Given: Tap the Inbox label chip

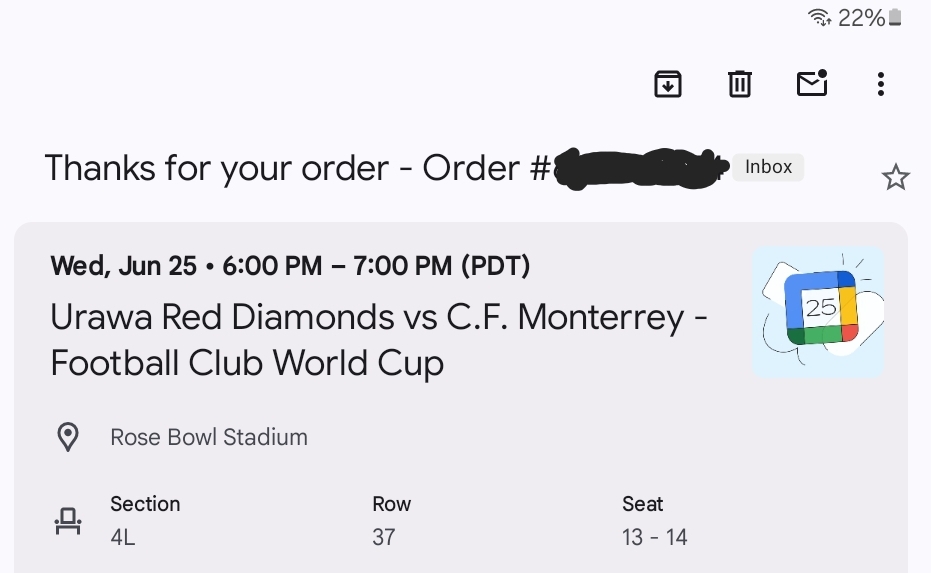Looking at the screenshot, I should tap(768, 167).
